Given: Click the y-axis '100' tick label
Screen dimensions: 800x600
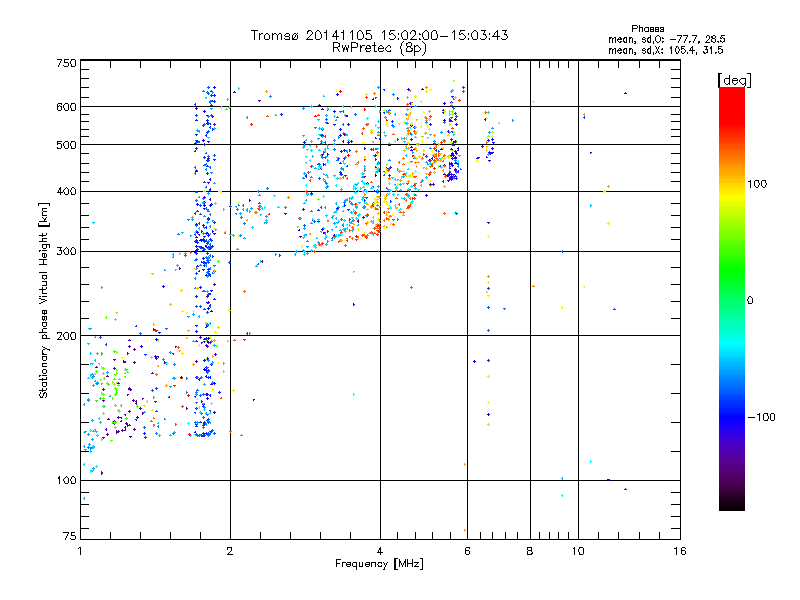Looking at the screenshot, I should 66,481.
